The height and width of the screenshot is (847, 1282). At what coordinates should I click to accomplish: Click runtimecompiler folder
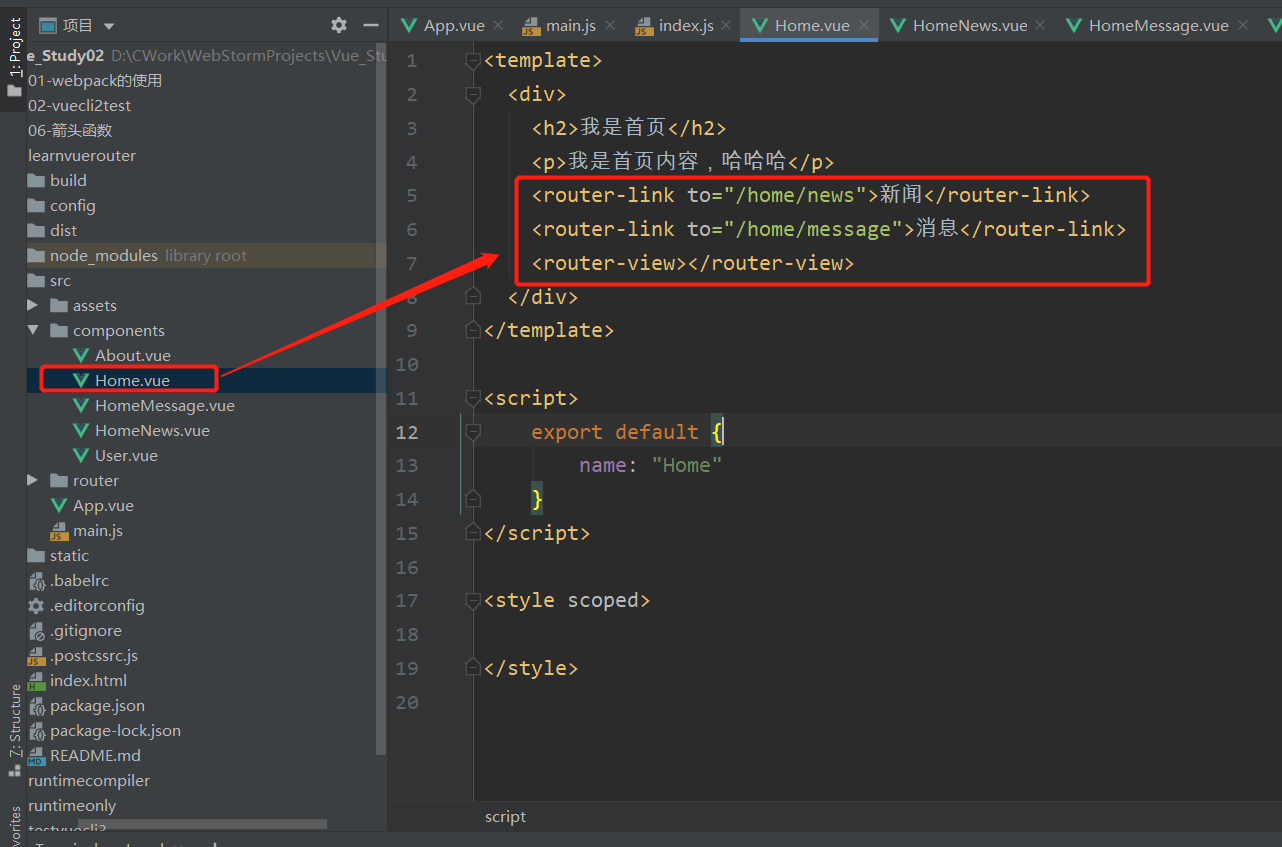pyautogui.click(x=89, y=780)
